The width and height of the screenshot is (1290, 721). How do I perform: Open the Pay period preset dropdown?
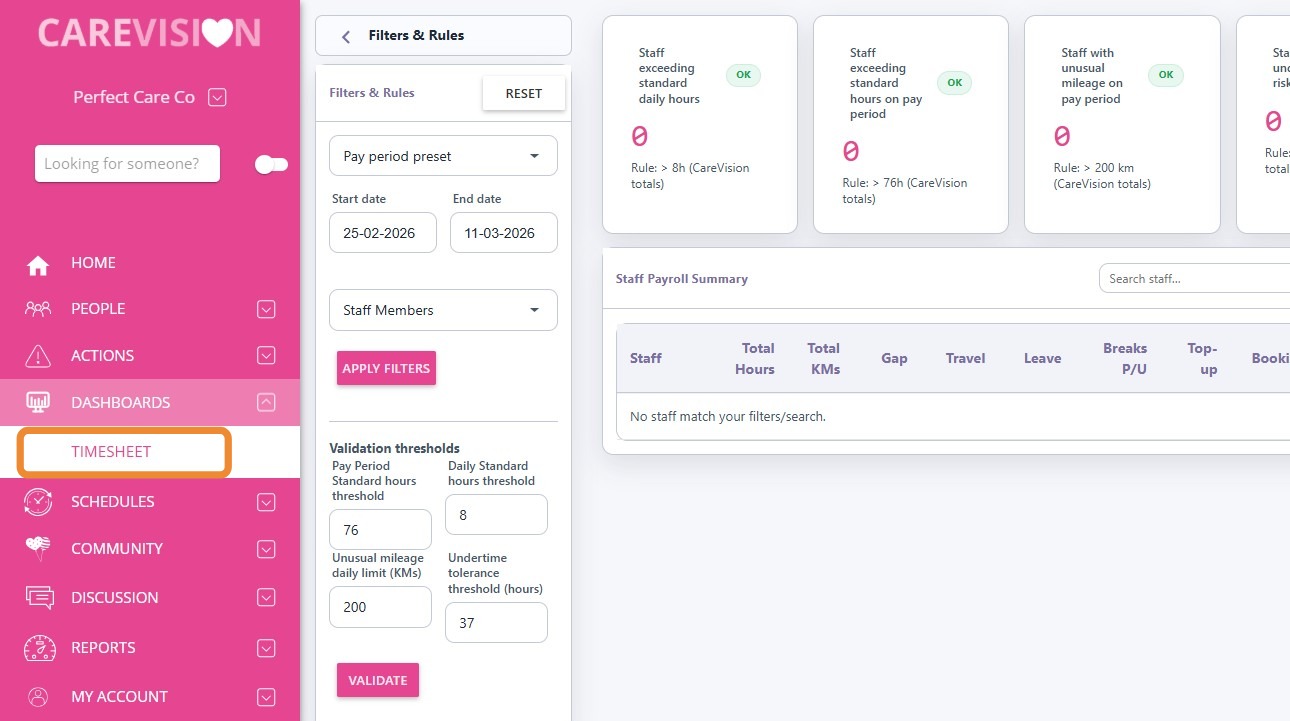tap(443, 156)
